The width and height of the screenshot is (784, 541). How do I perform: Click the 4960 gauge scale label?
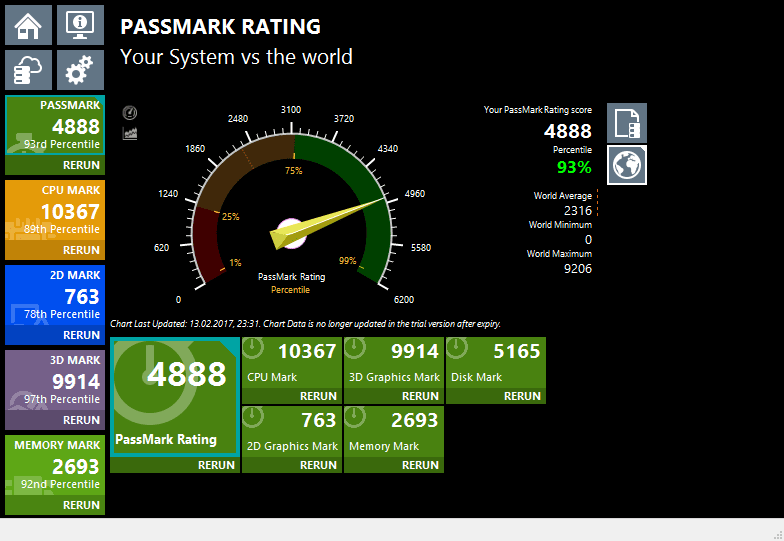coord(414,194)
